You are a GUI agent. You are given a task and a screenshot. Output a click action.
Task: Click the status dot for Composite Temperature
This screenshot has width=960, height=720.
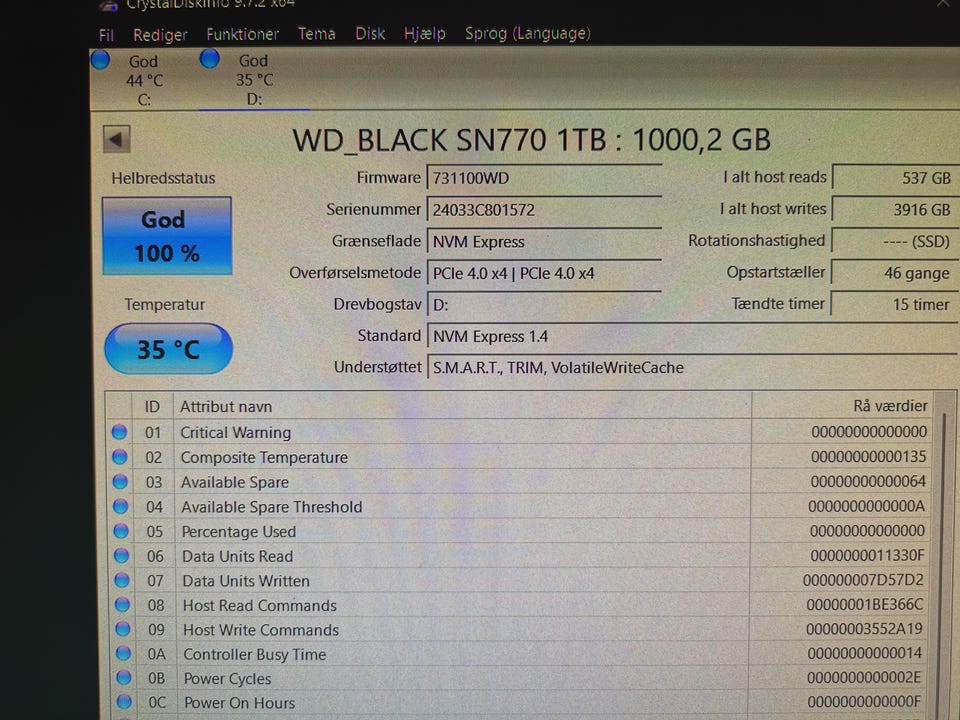119,457
